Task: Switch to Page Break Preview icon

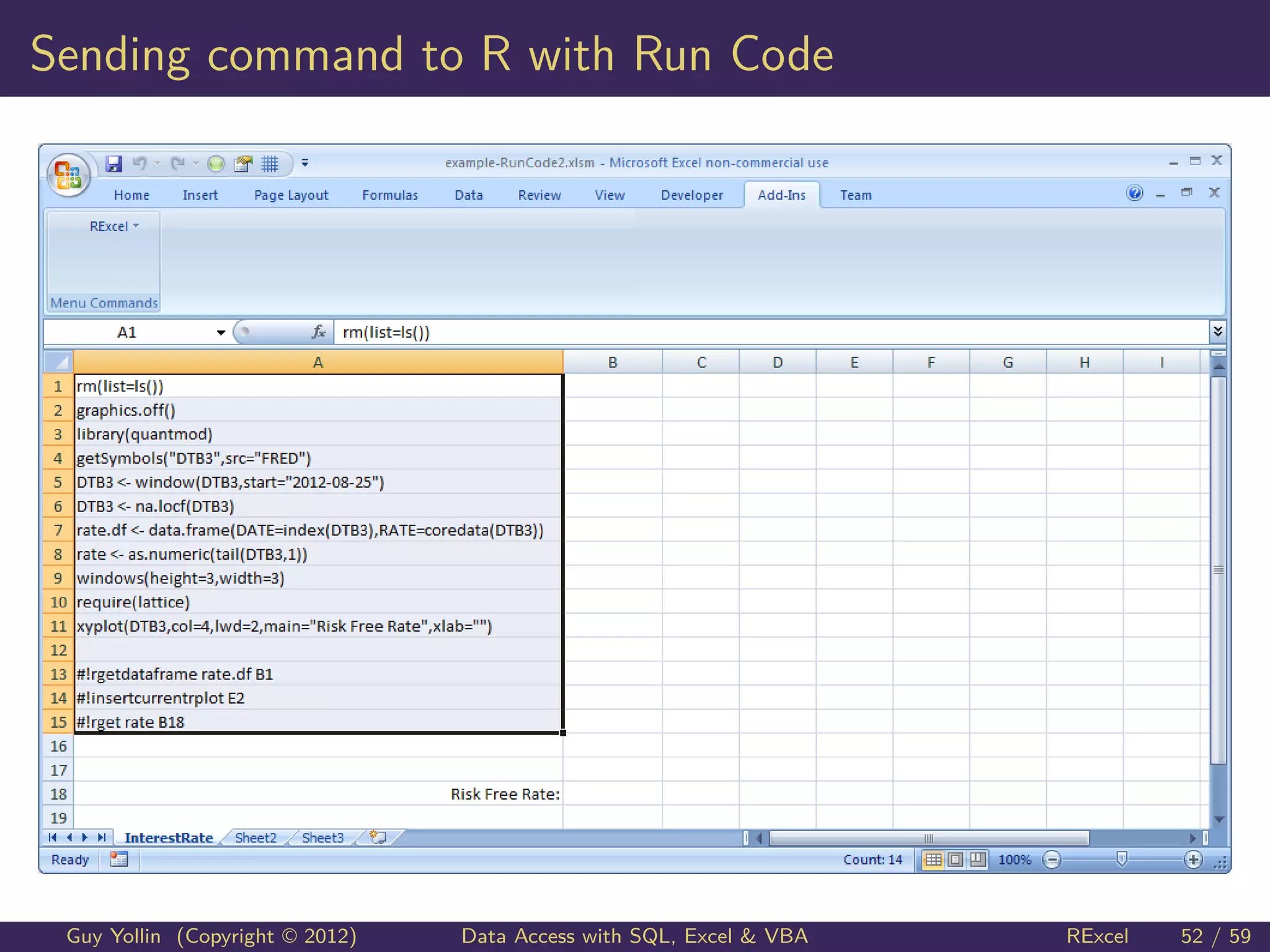Action: (x=978, y=860)
